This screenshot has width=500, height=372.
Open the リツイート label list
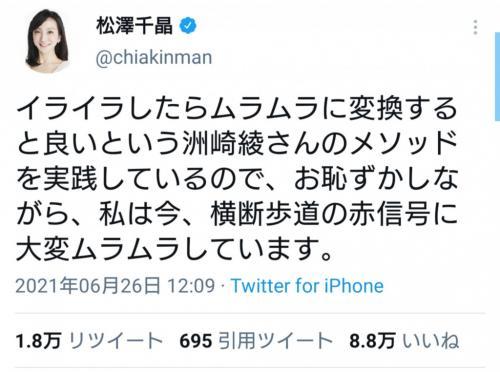116,341
